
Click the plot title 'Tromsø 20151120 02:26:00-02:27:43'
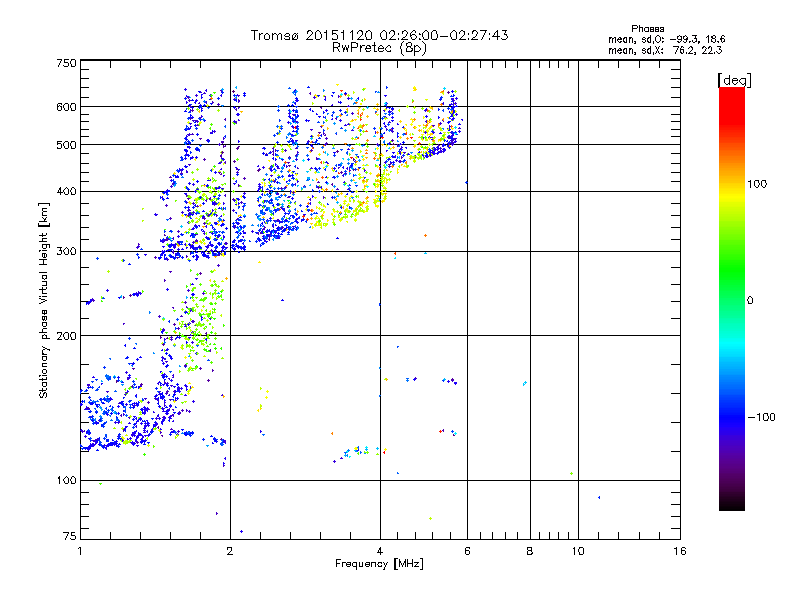379,35
